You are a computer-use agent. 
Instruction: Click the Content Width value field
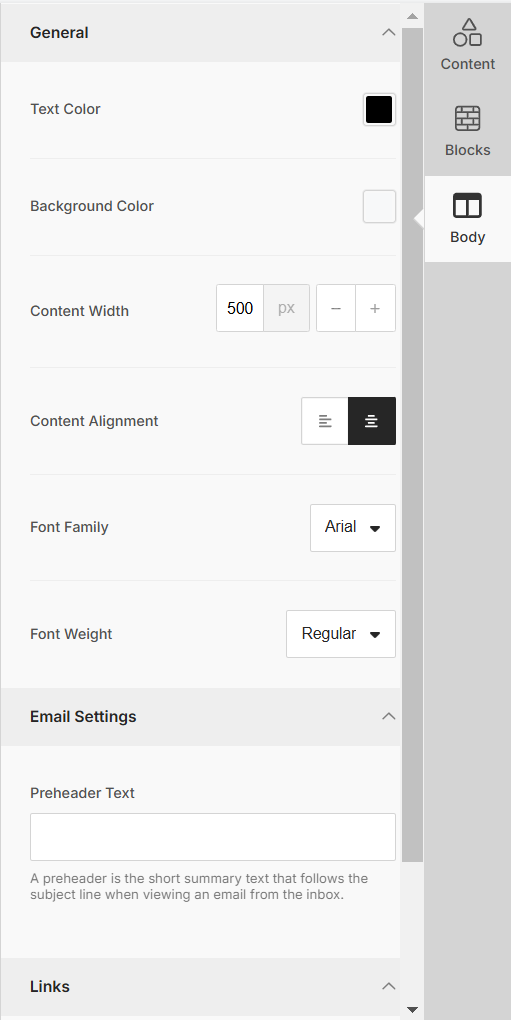coord(240,308)
